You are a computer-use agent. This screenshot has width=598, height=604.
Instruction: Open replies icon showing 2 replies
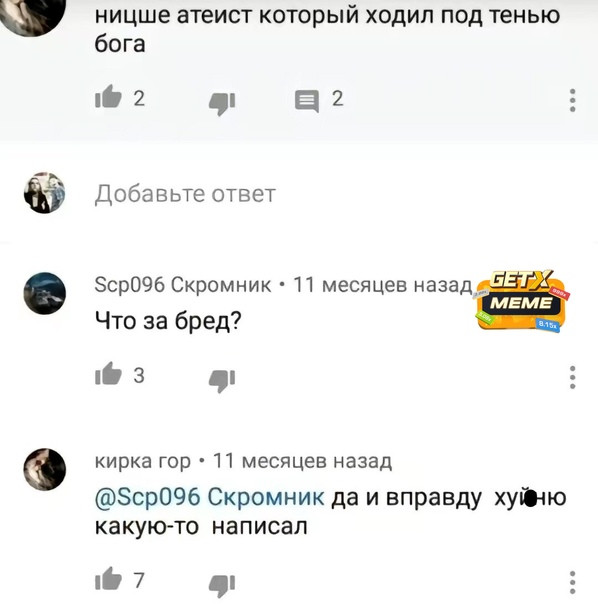click(x=307, y=101)
